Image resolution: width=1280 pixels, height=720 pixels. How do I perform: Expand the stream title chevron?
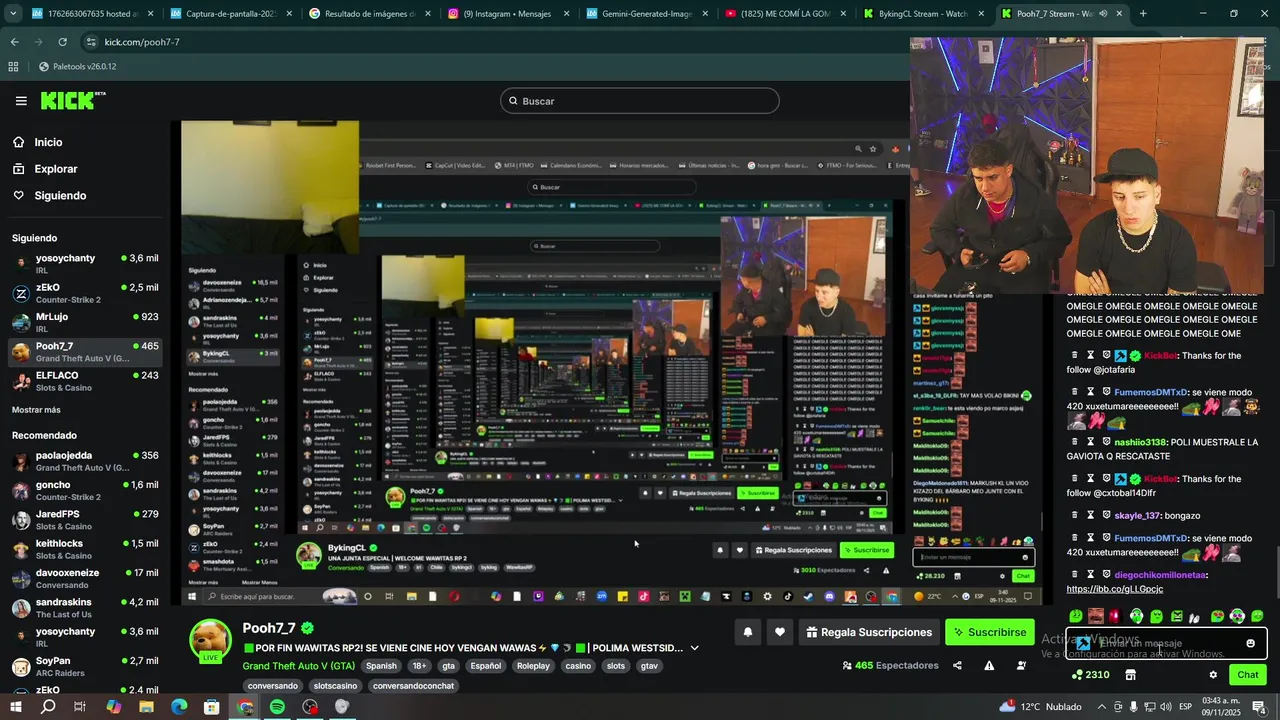[x=695, y=648]
